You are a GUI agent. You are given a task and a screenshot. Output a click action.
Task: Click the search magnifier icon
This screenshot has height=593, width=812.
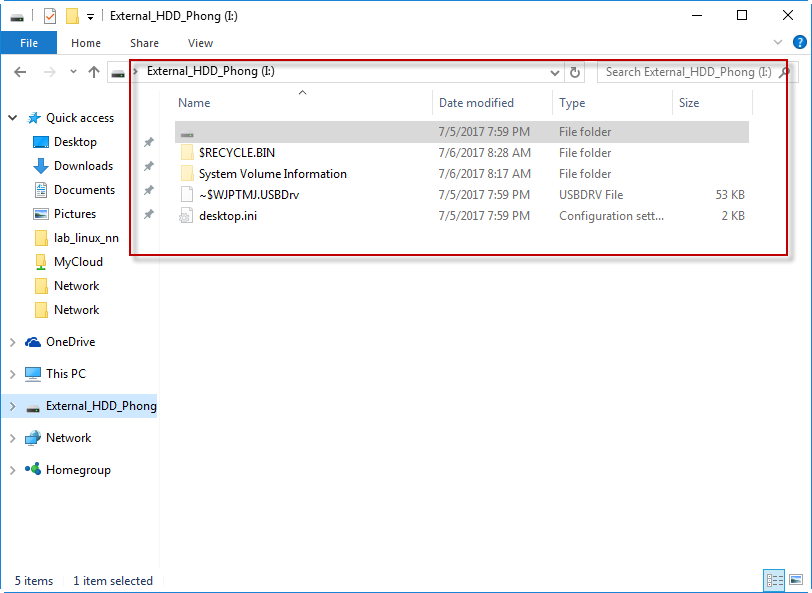tap(785, 72)
